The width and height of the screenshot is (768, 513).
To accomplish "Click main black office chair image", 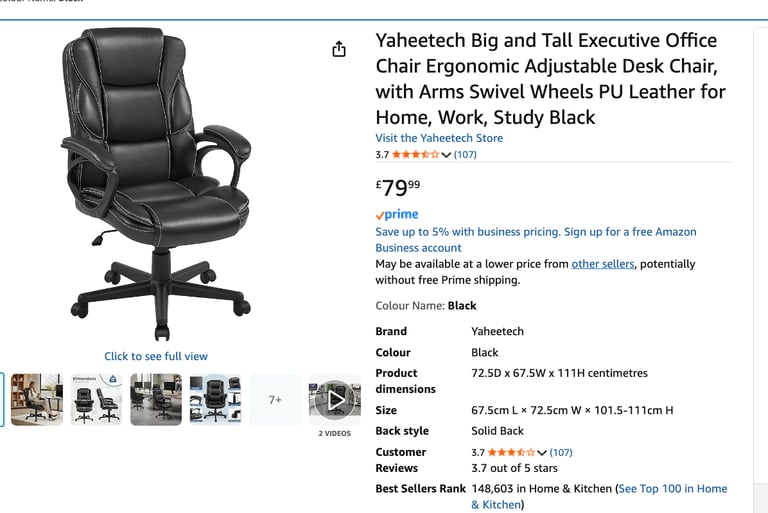I will point(156,184).
